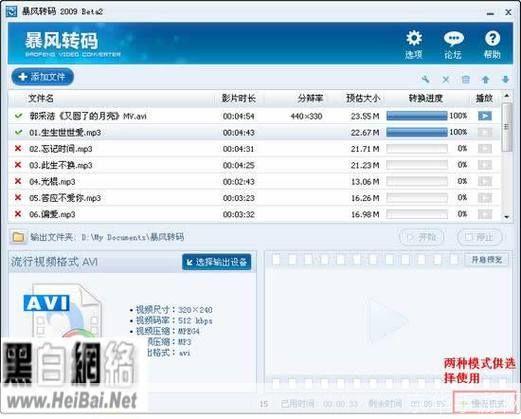Click the file list scroll up arrow
Viewport: 521px width, 419px height.
(x=507, y=96)
